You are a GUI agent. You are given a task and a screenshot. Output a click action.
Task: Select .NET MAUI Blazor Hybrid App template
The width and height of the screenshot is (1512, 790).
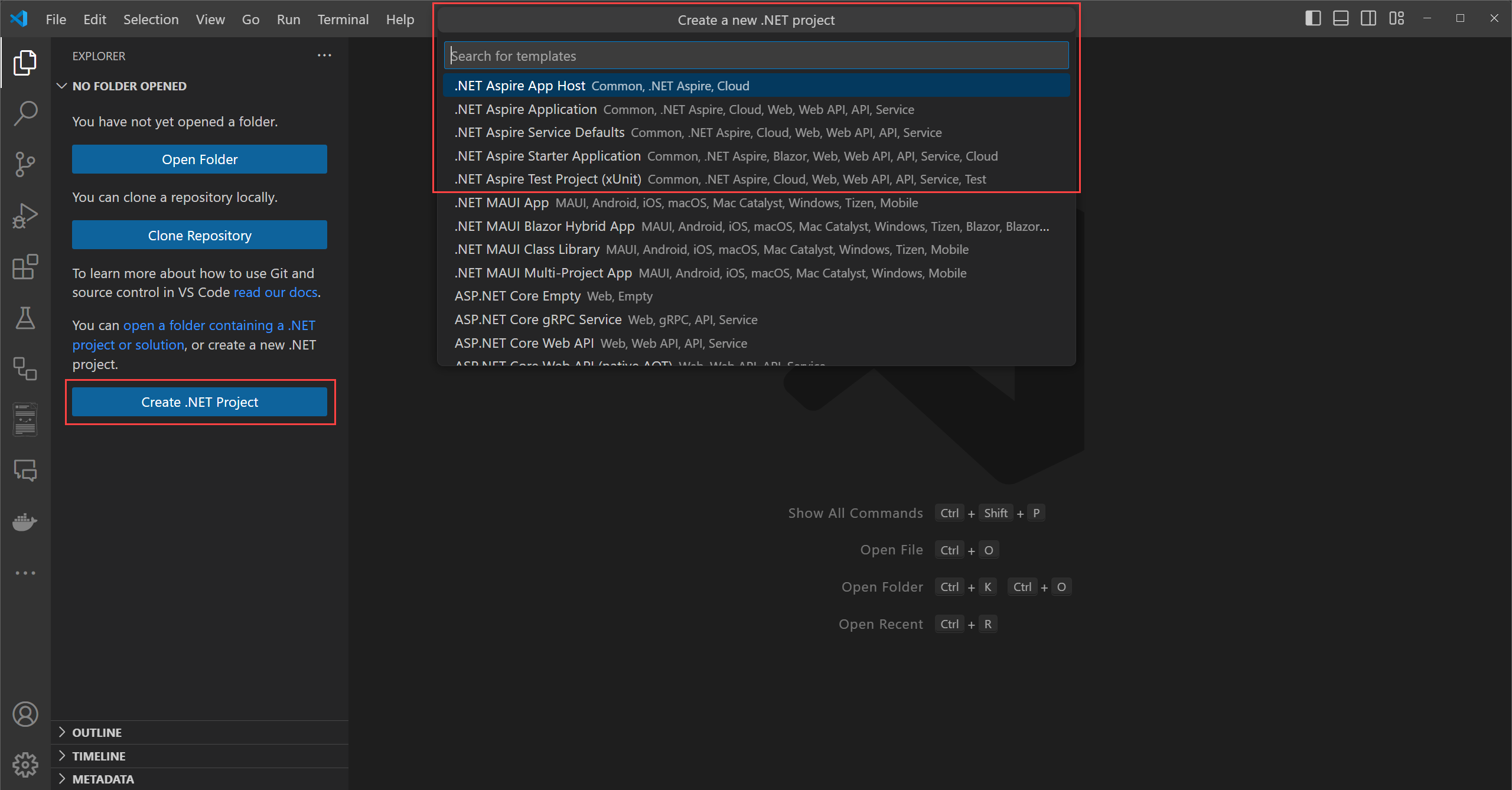pyautogui.click(x=756, y=227)
